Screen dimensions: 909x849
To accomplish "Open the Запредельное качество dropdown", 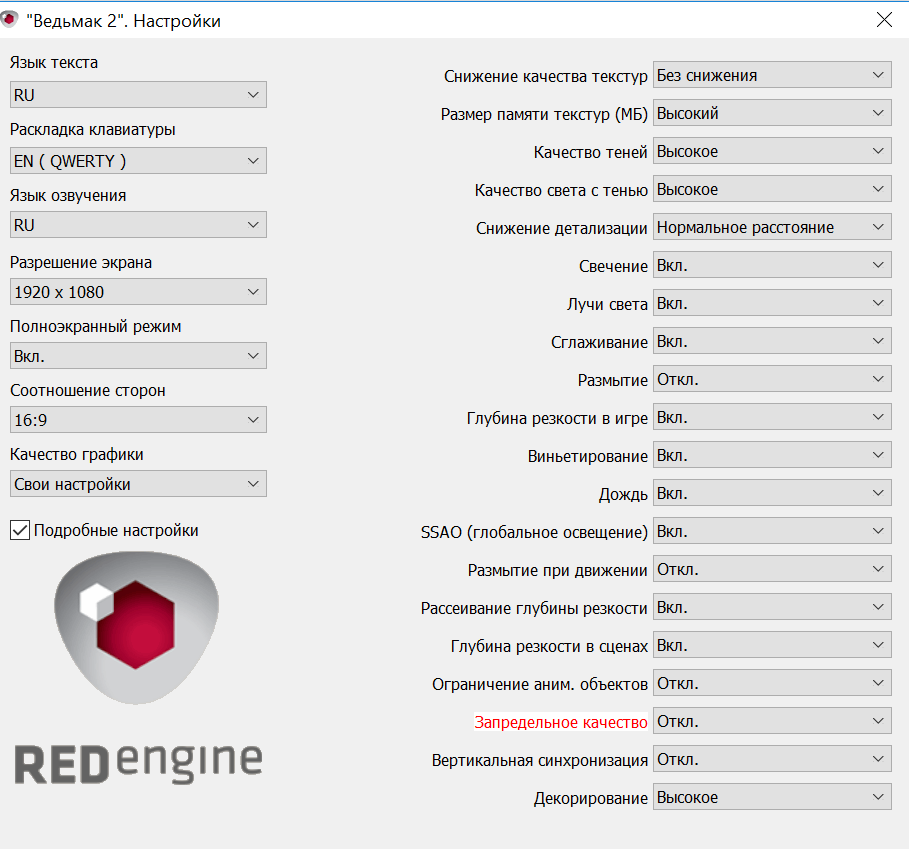I will [772, 722].
